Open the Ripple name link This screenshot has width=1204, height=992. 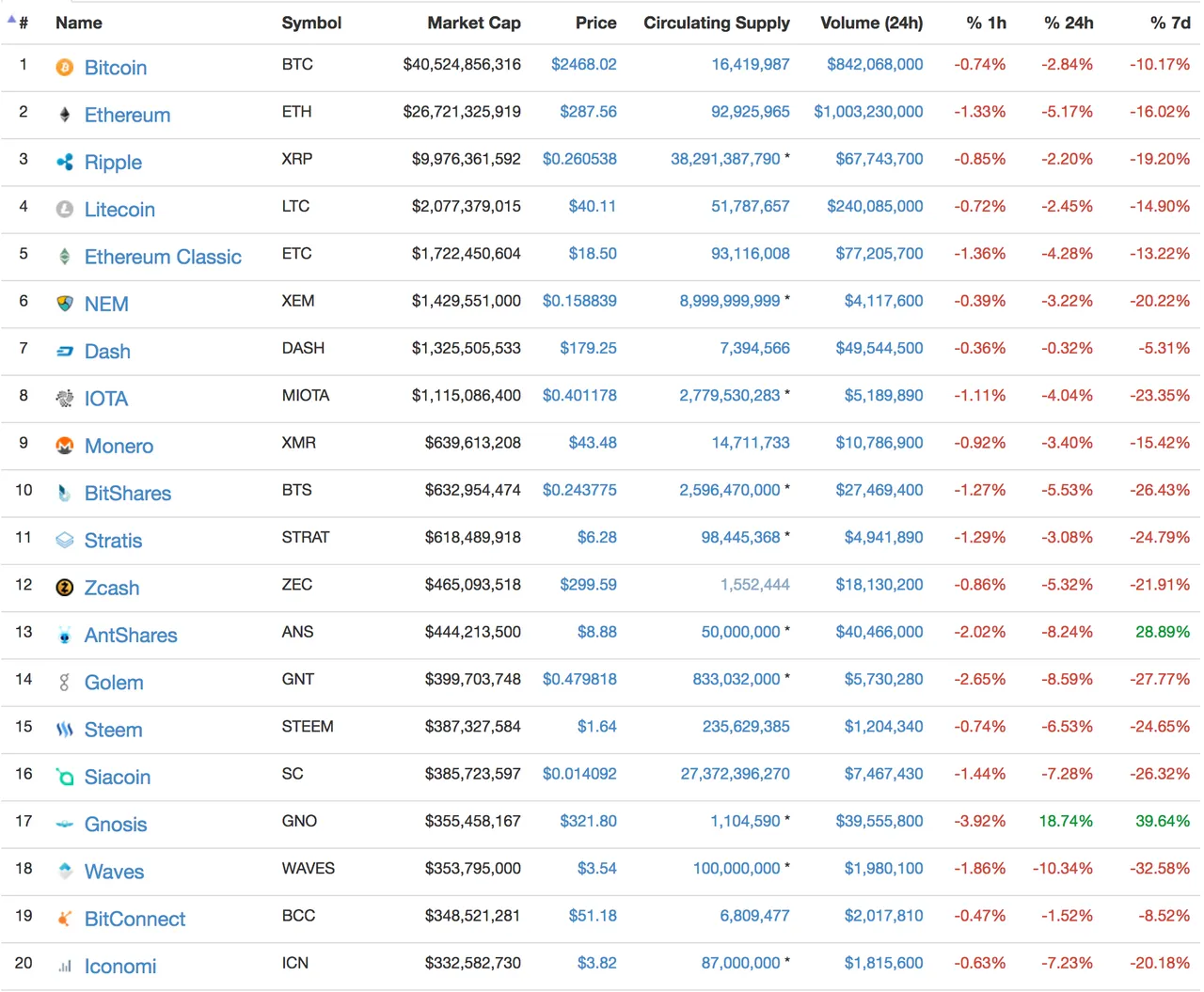113,162
